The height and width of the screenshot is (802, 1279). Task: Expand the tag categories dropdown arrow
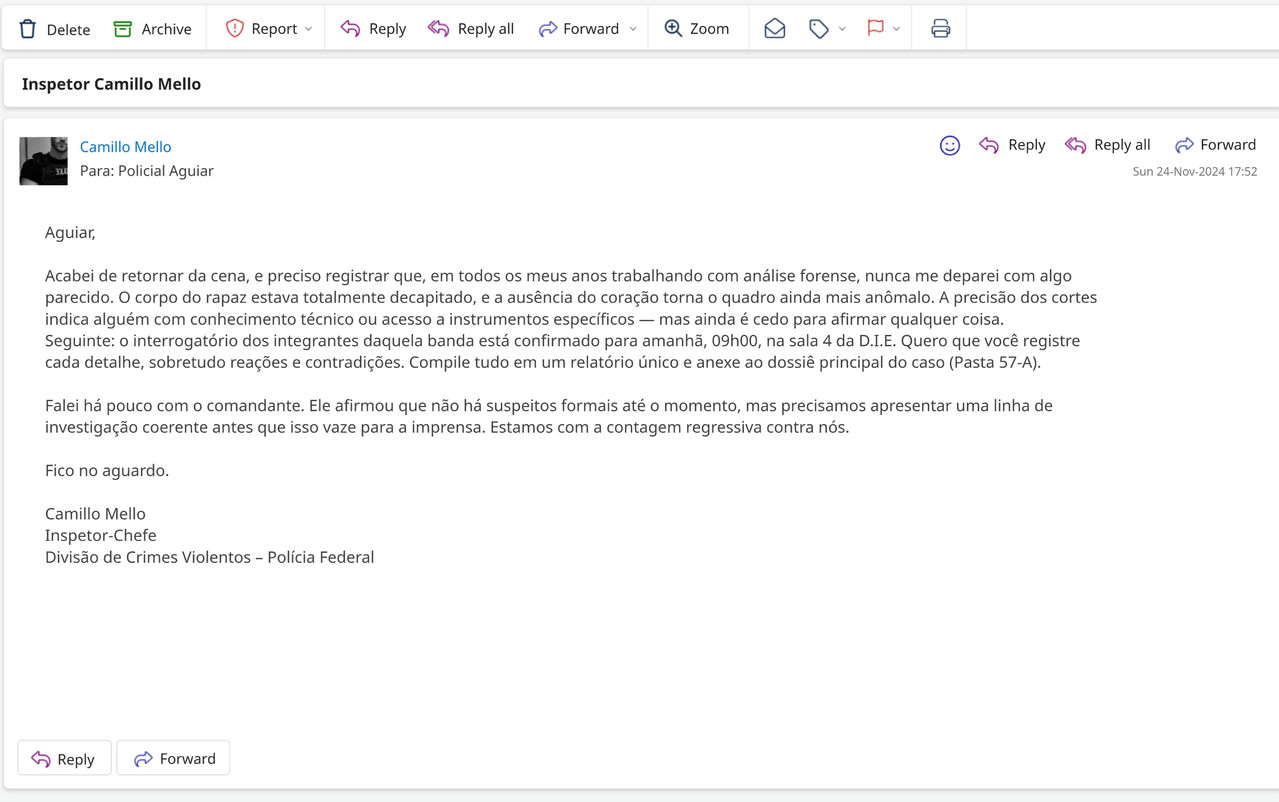pos(842,29)
